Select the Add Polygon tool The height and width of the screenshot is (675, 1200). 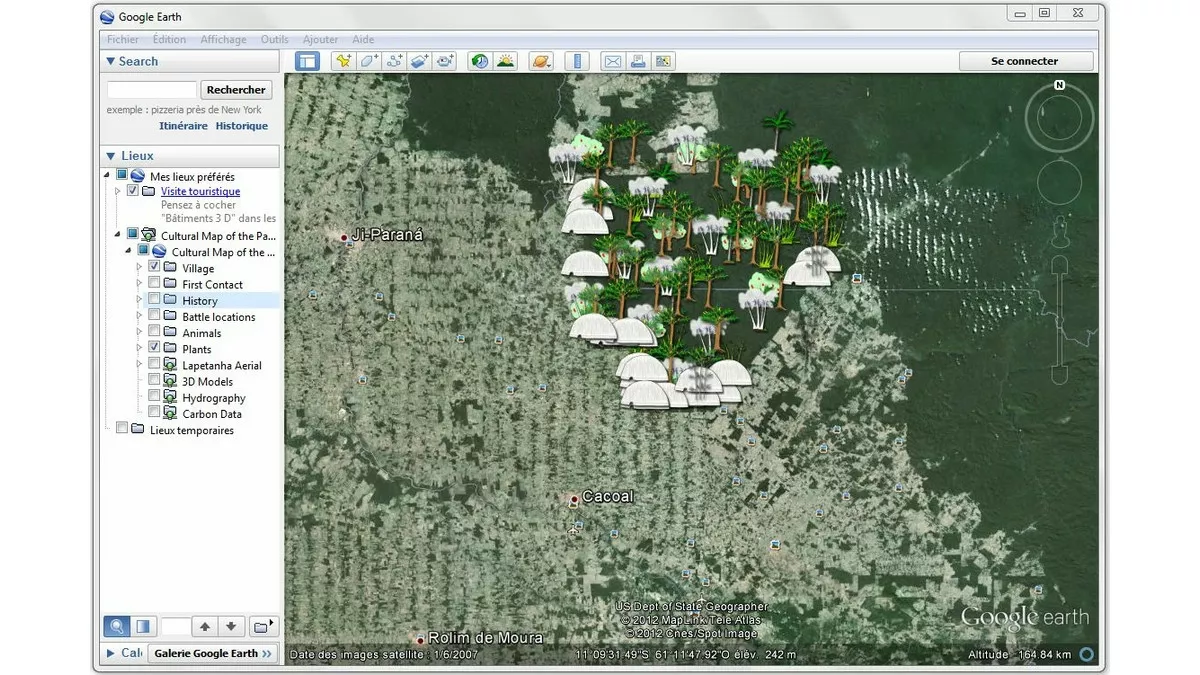pyautogui.click(x=368, y=60)
